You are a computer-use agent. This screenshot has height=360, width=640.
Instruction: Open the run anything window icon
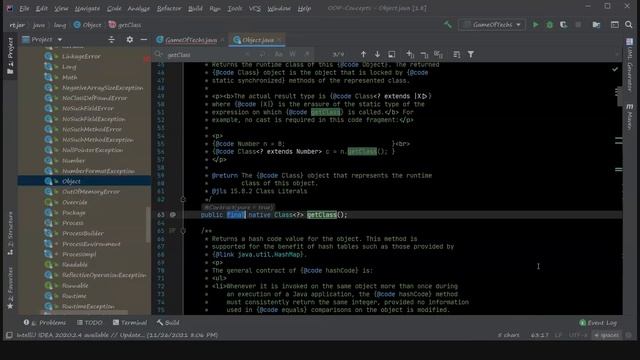pos(615,25)
